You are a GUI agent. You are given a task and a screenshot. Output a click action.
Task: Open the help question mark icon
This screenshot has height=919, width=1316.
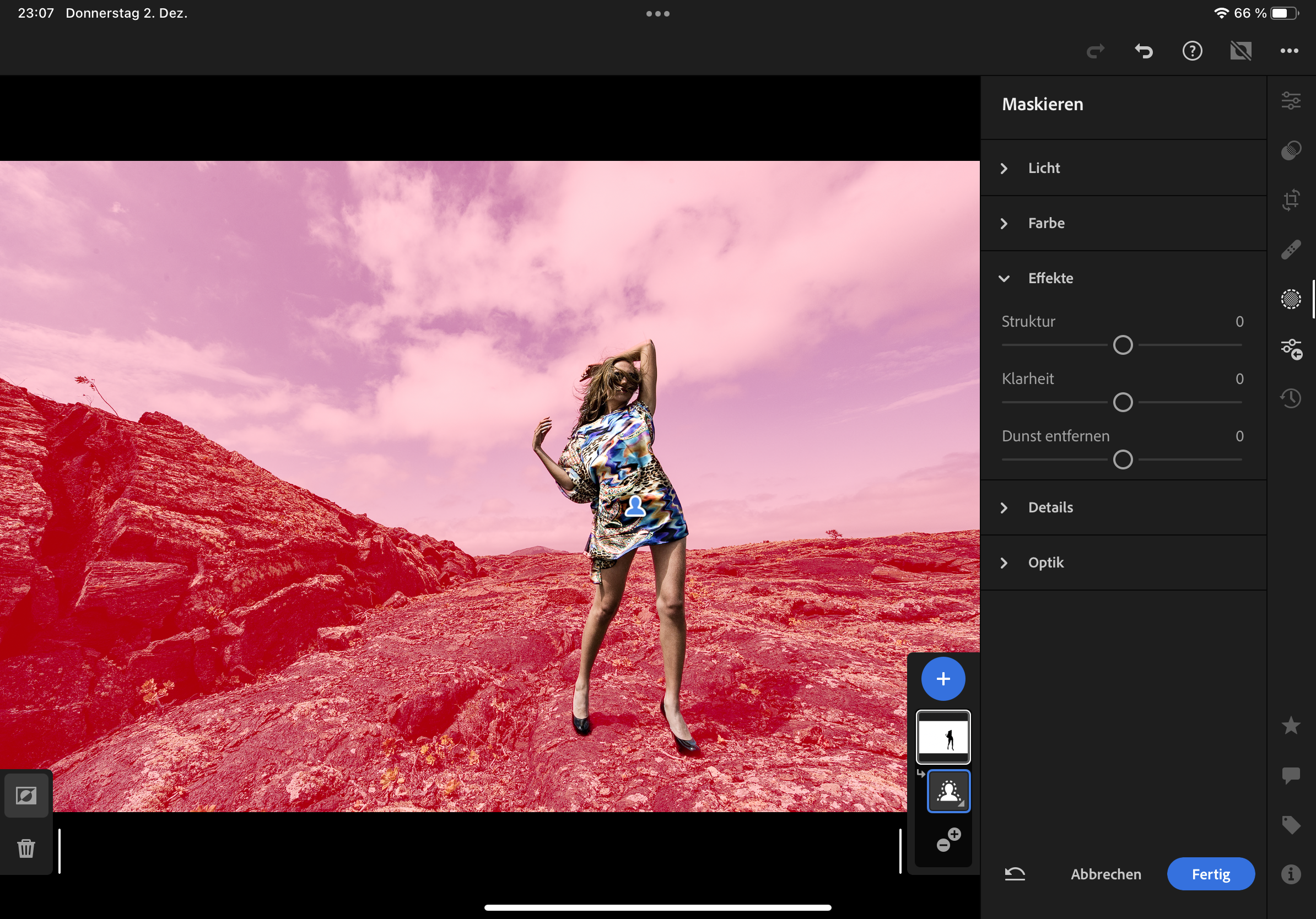point(1192,51)
